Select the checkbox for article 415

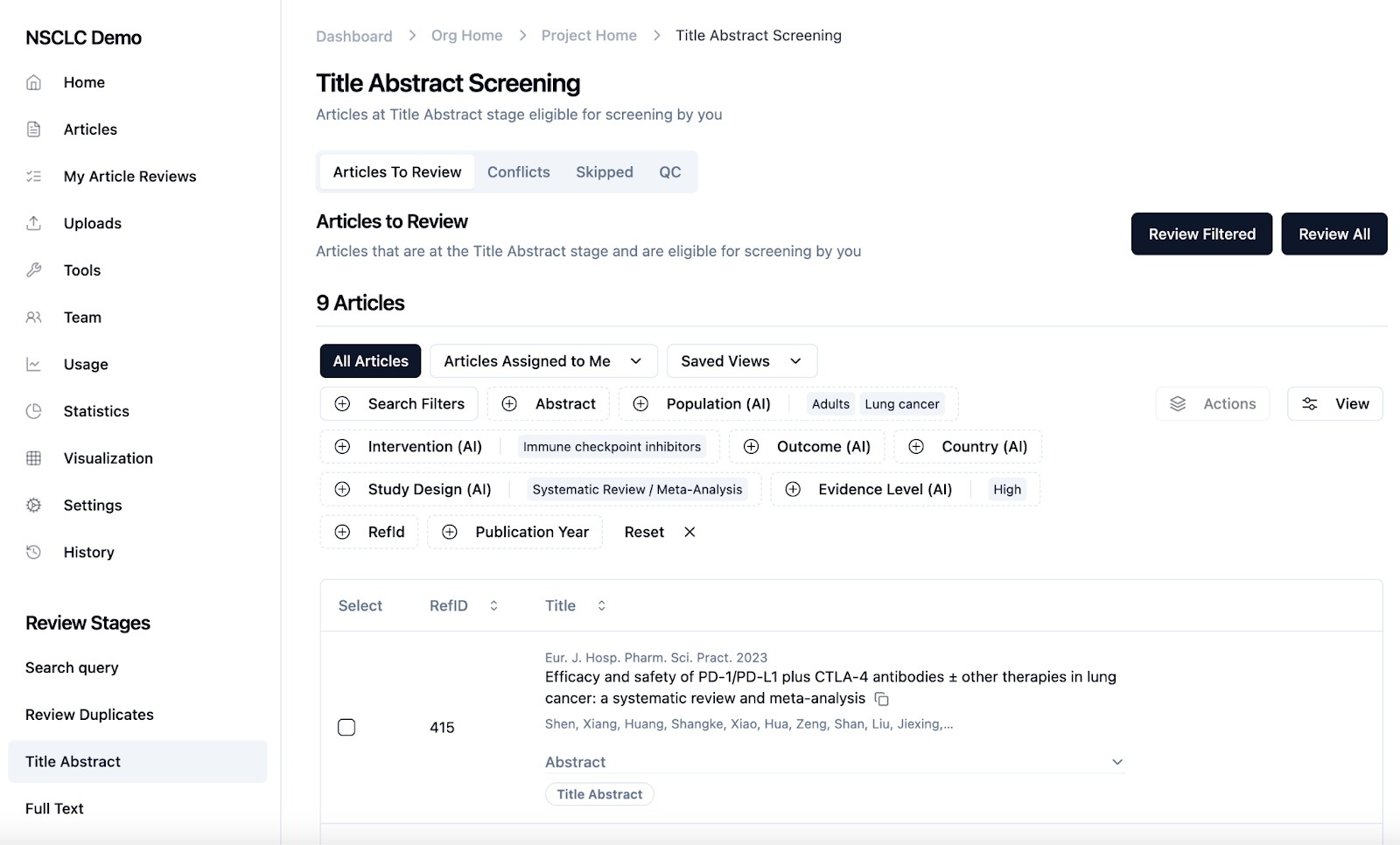point(346,728)
